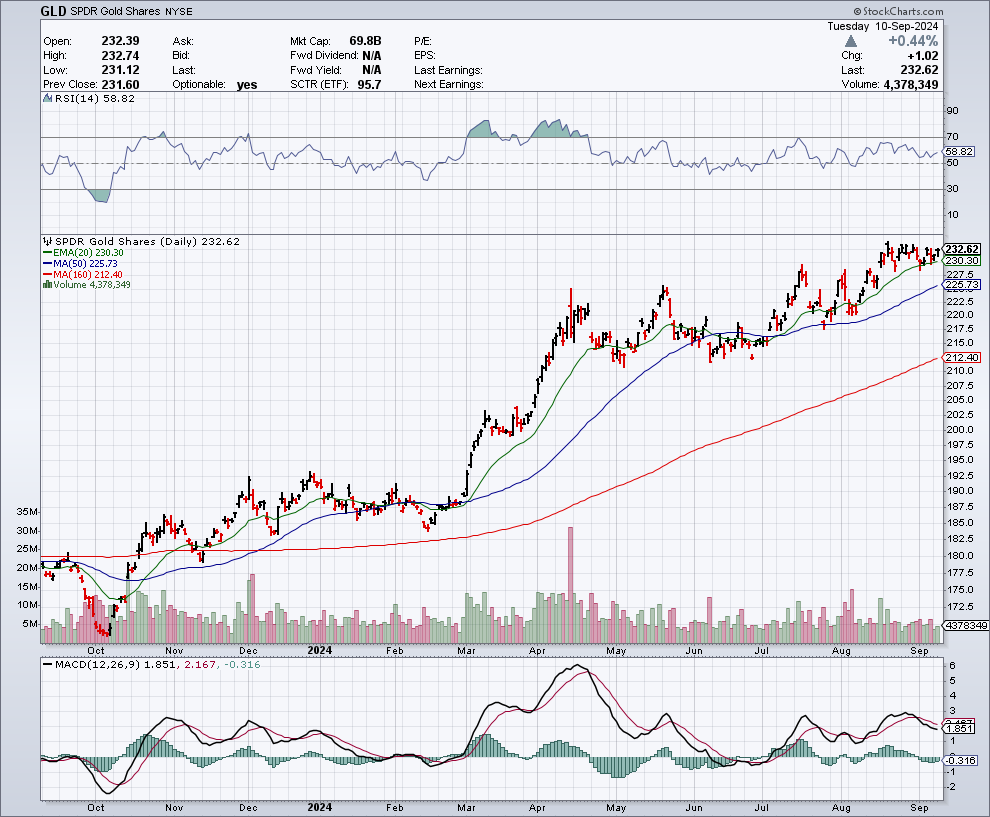990x817 pixels.
Task: Click the red MA(160) legend line marker
Action: [46, 274]
